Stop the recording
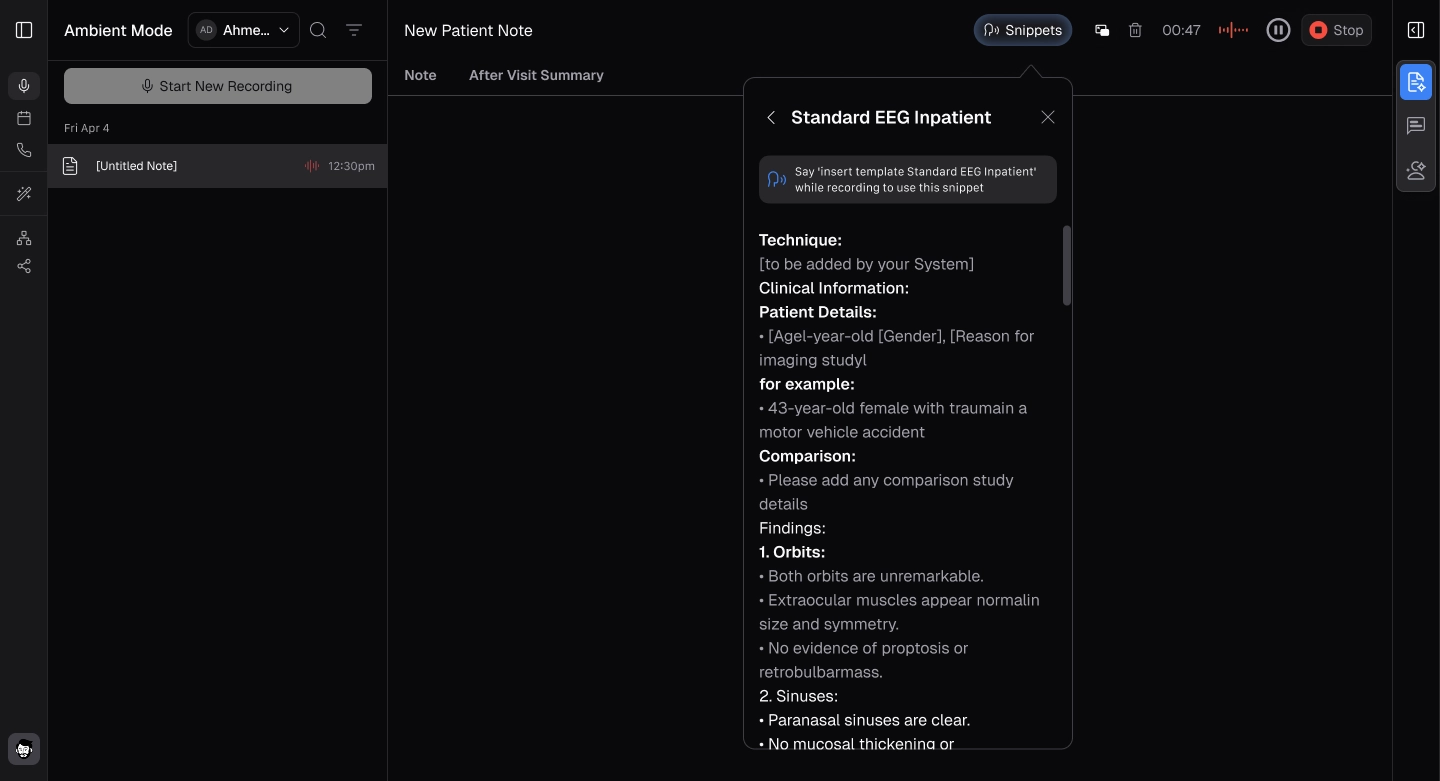 1337,30
